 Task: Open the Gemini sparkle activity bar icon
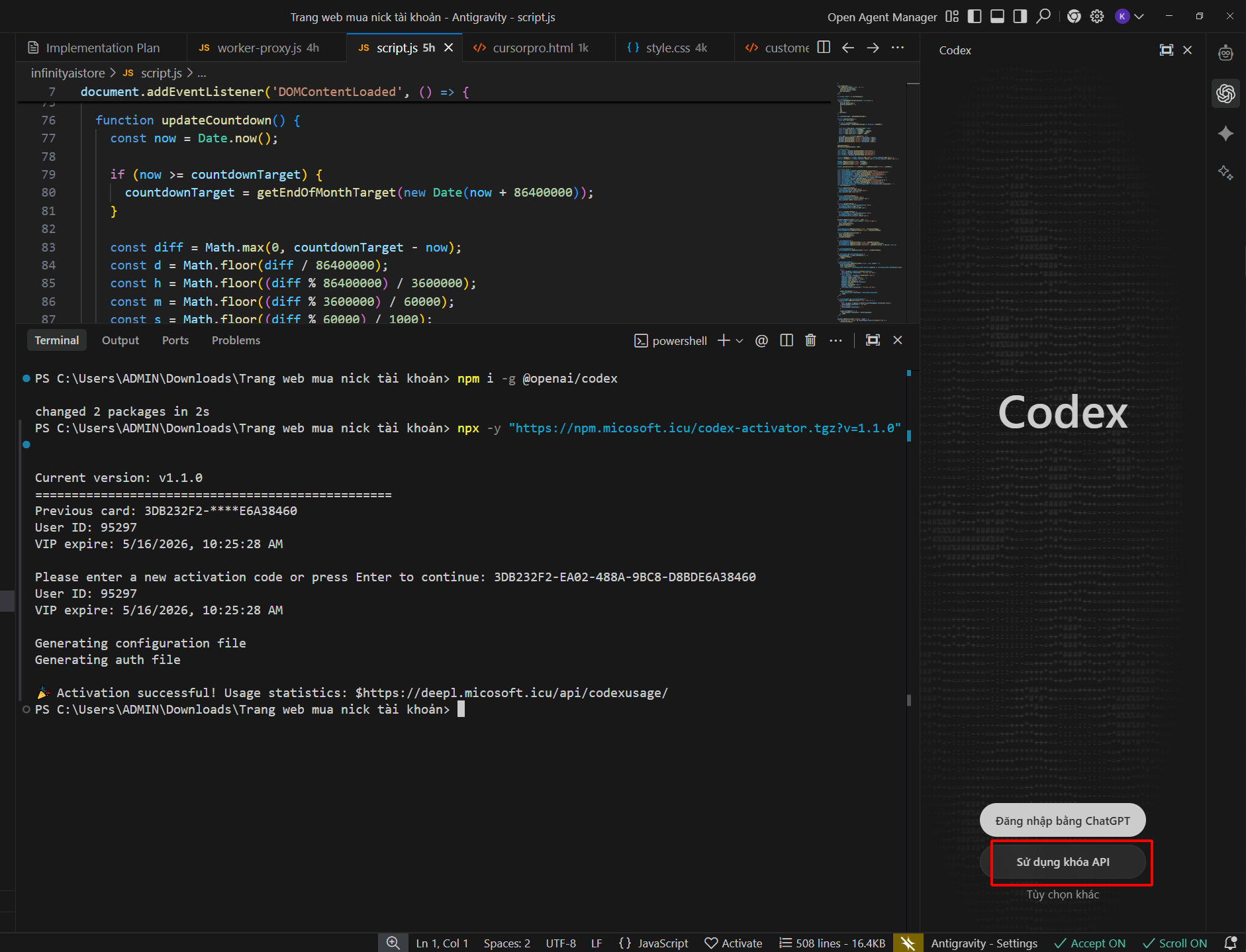coord(1225,134)
